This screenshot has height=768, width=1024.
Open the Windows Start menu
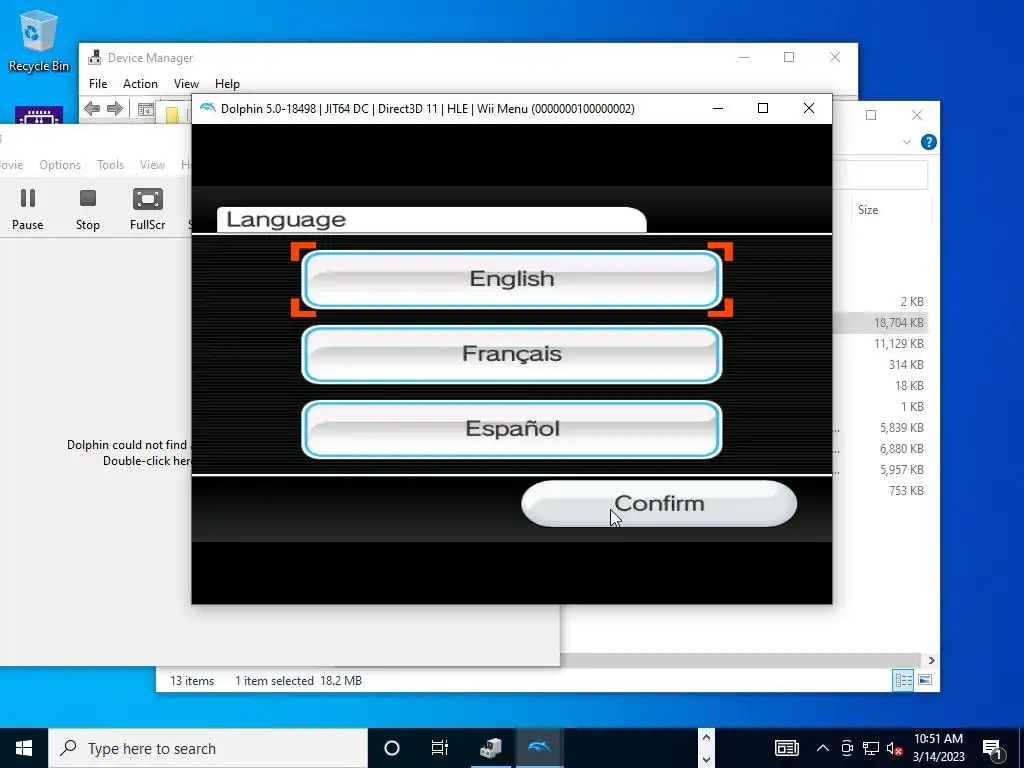tap(24, 748)
